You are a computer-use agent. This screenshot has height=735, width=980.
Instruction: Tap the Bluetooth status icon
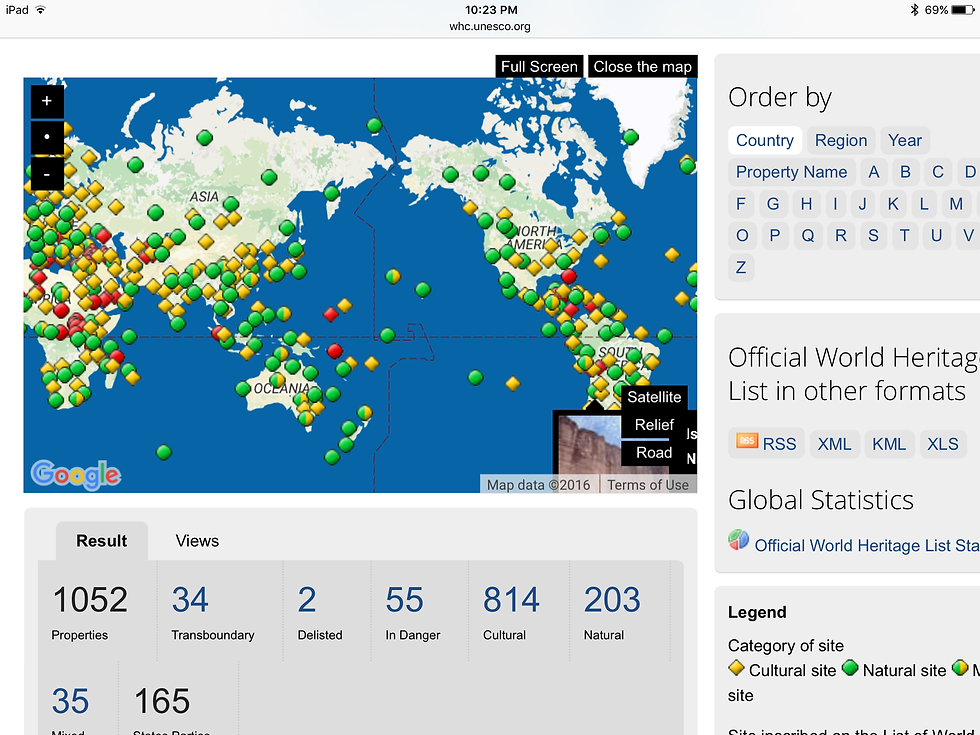(x=914, y=10)
